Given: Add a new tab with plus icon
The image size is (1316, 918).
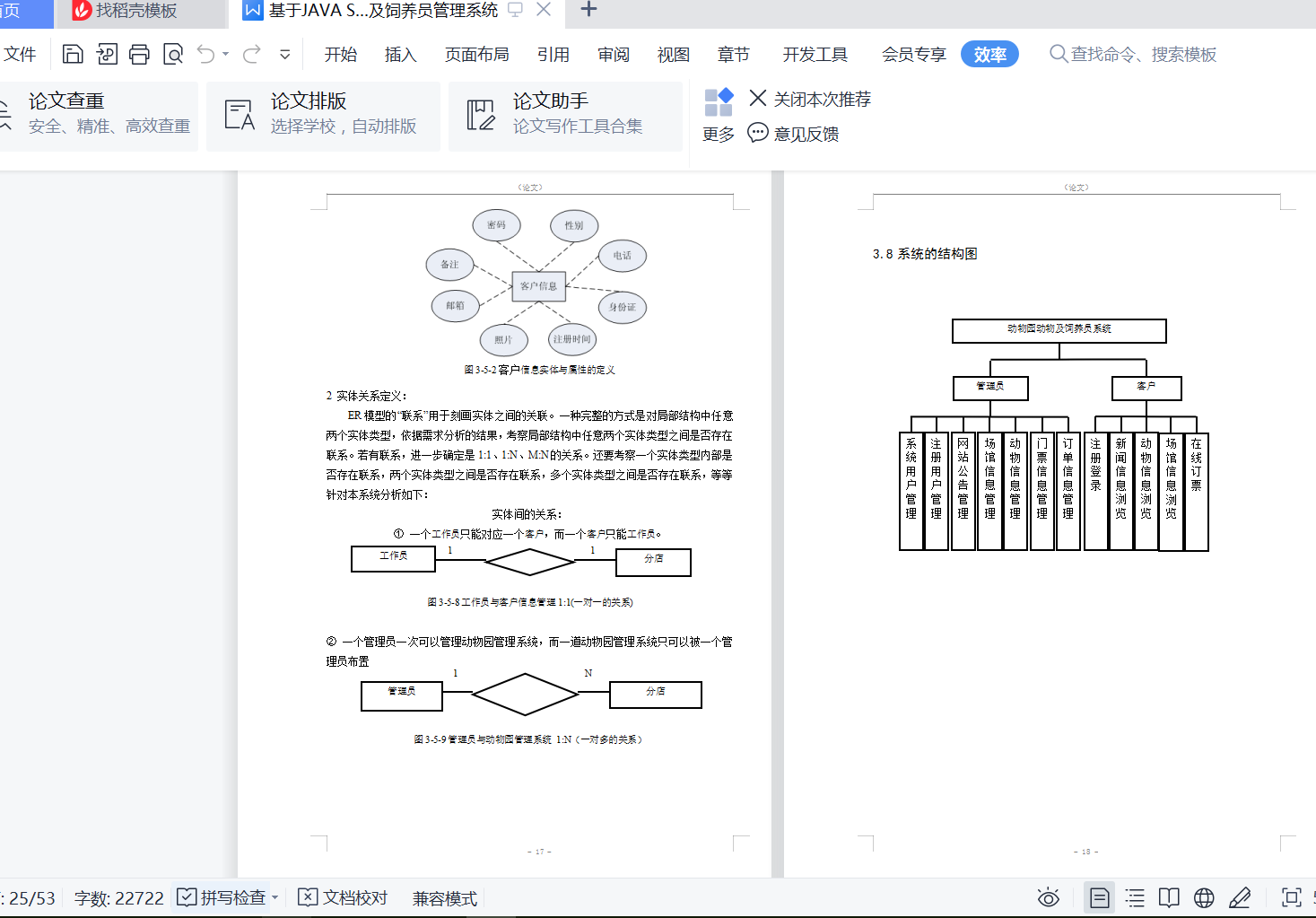Looking at the screenshot, I should click(588, 10).
